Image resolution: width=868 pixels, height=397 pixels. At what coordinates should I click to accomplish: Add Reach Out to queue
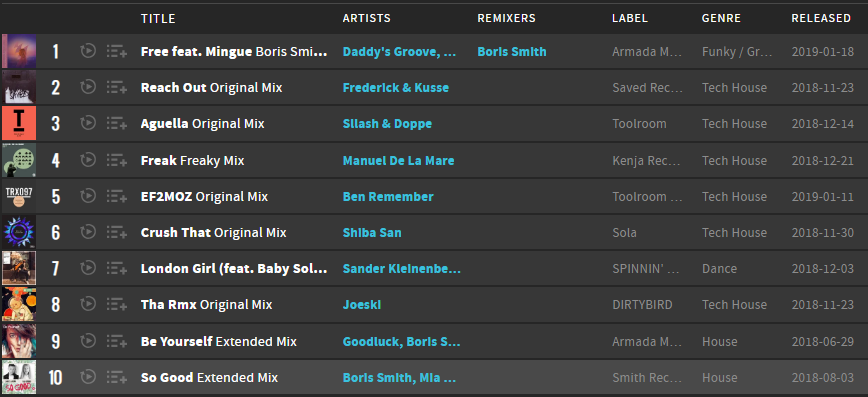(x=117, y=87)
